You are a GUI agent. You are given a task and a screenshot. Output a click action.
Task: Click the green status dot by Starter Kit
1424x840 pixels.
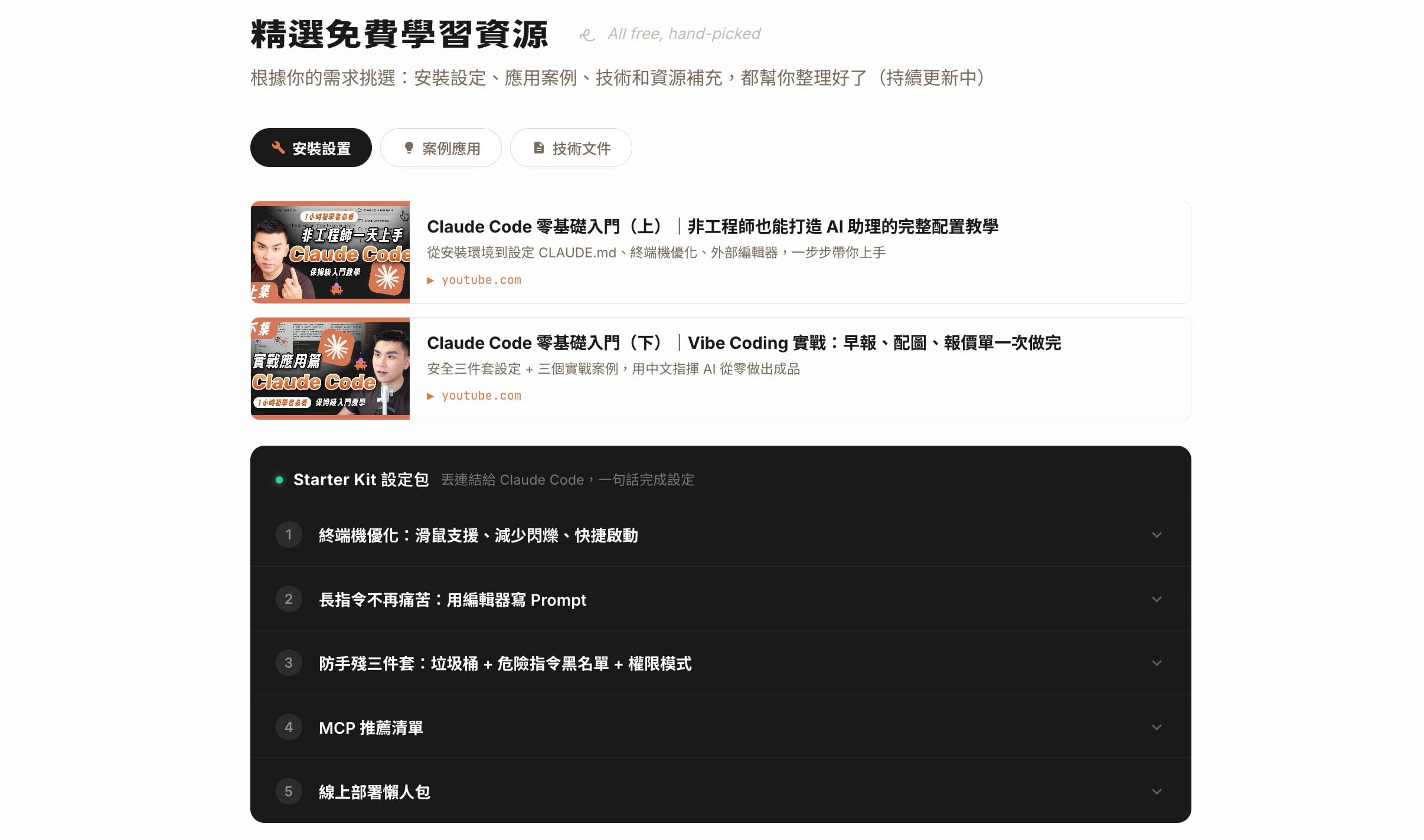pos(279,480)
